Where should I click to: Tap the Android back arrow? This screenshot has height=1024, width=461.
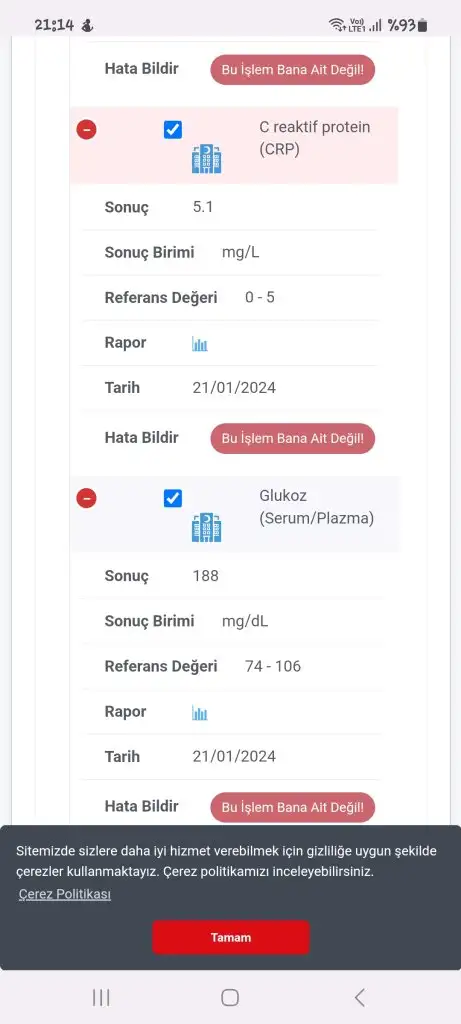359,997
